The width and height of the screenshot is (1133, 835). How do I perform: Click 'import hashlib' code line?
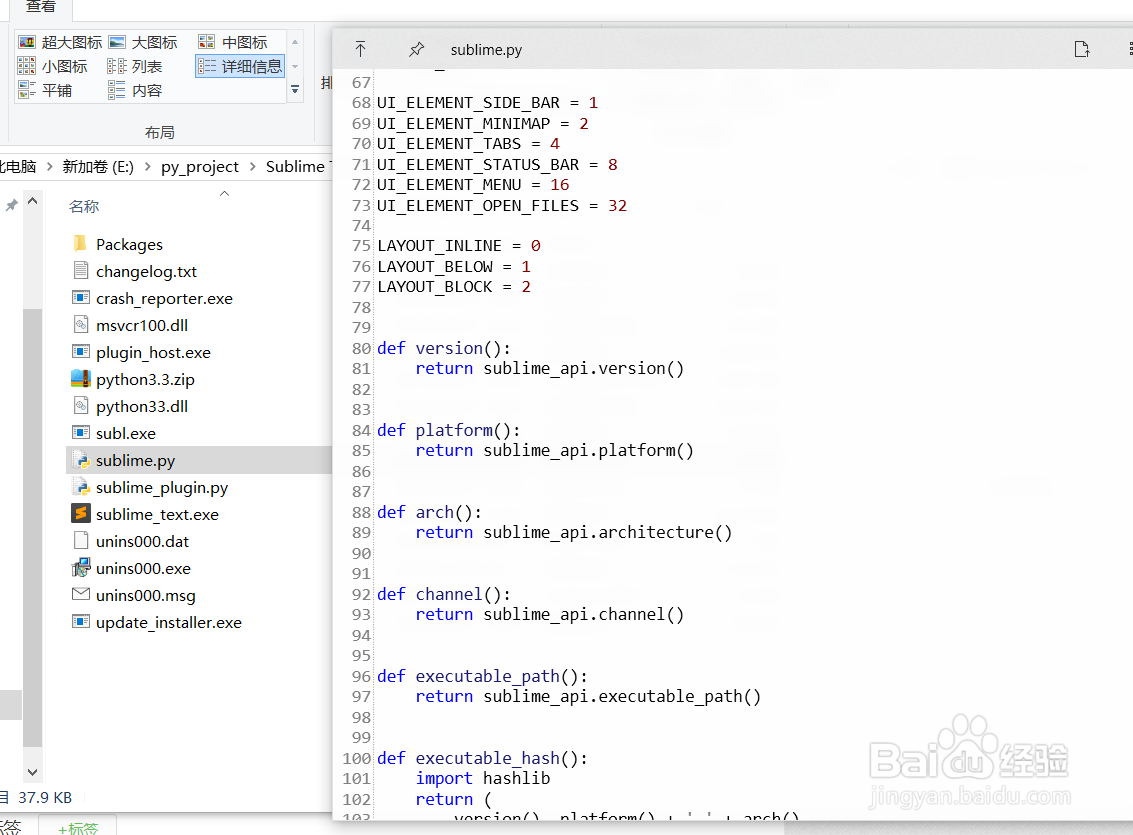click(x=483, y=779)
